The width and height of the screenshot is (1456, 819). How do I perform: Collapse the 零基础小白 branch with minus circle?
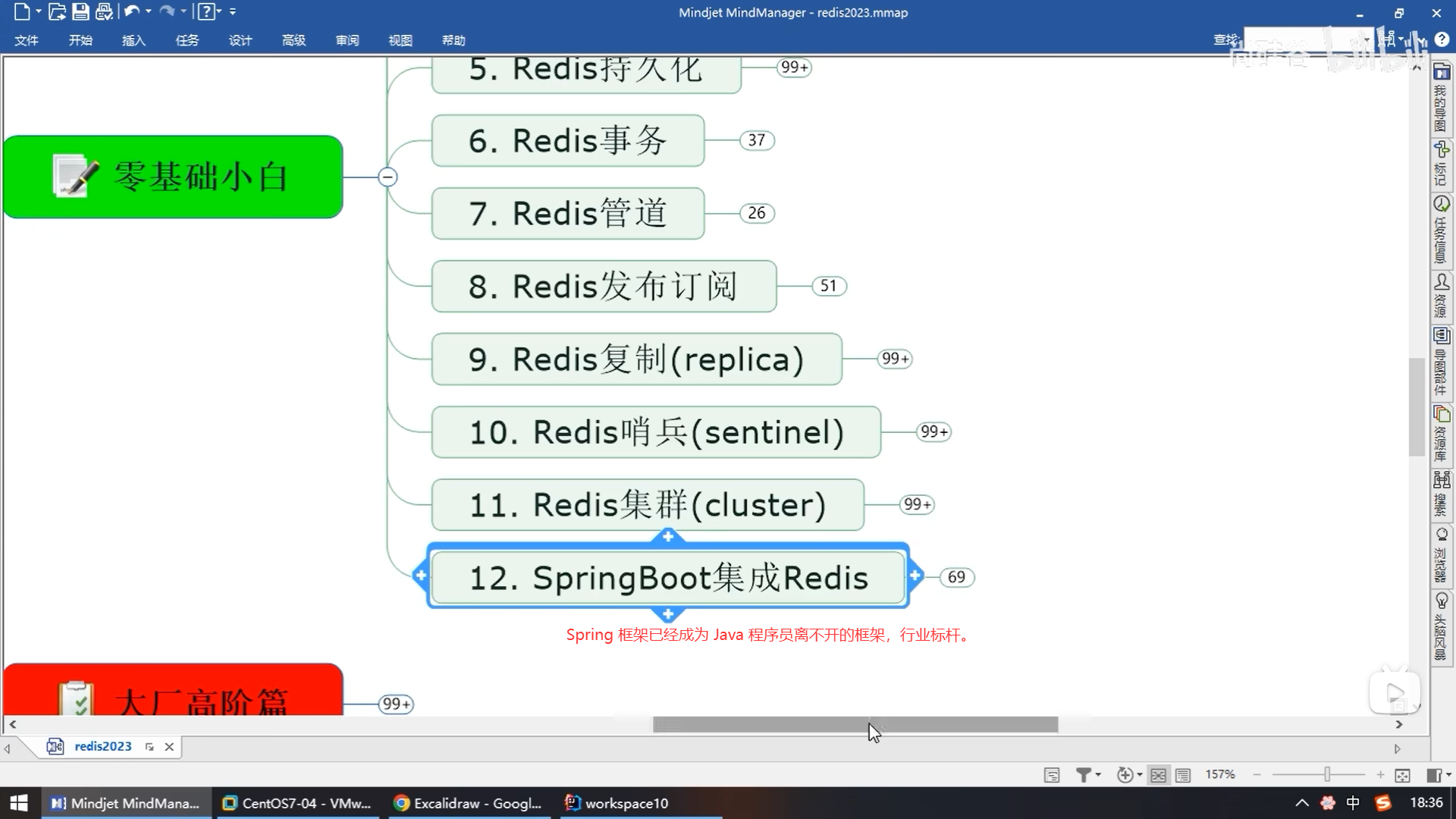388,177
